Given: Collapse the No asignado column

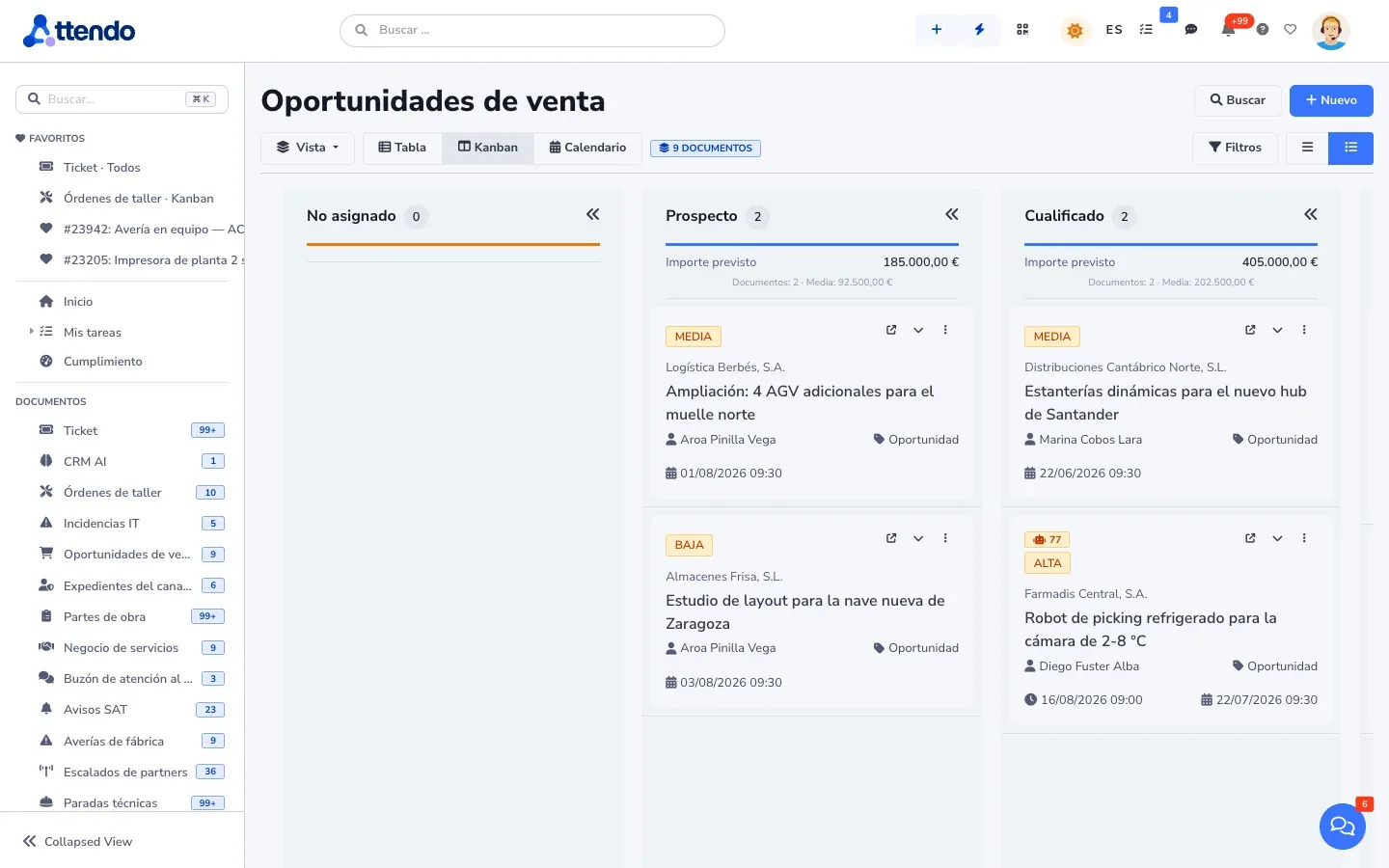Looking at the screenshot, I should point(593,214).
